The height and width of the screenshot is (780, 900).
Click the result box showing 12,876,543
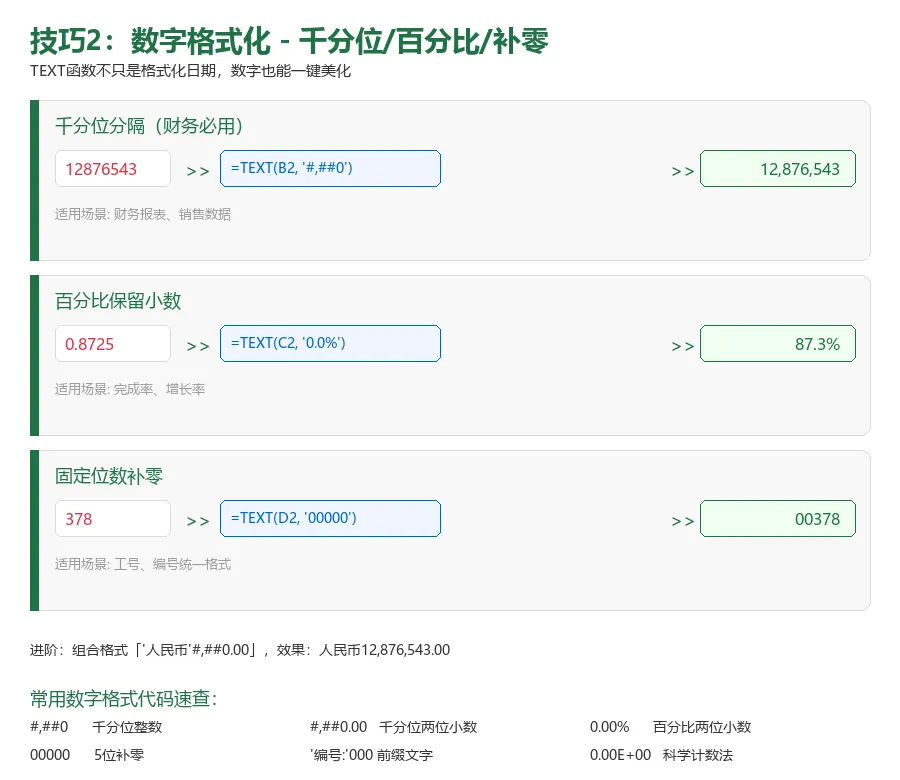tap(778, 169)
